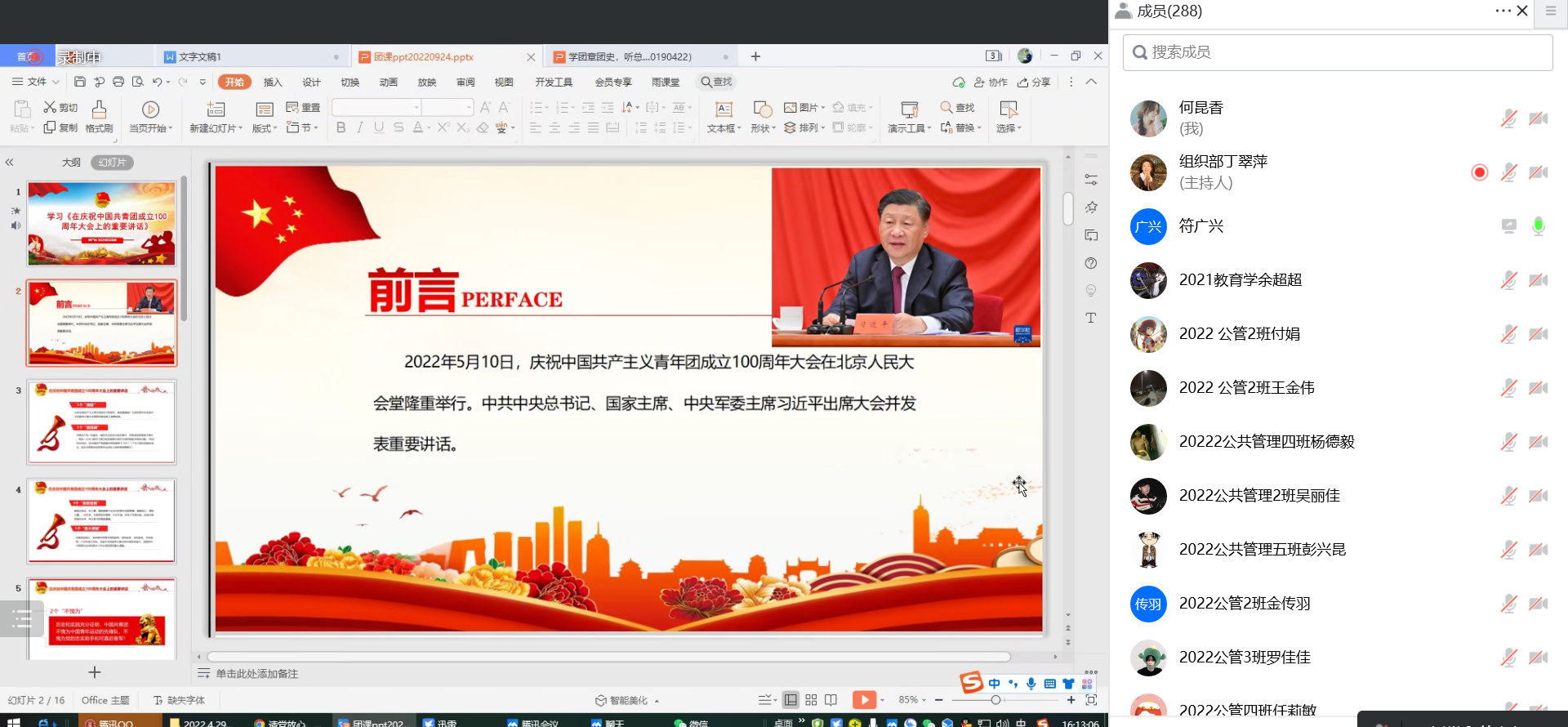Open the 85% zoom level dropdown
This screenshot has height=727, width=1568.
click(x=912, y=700)
